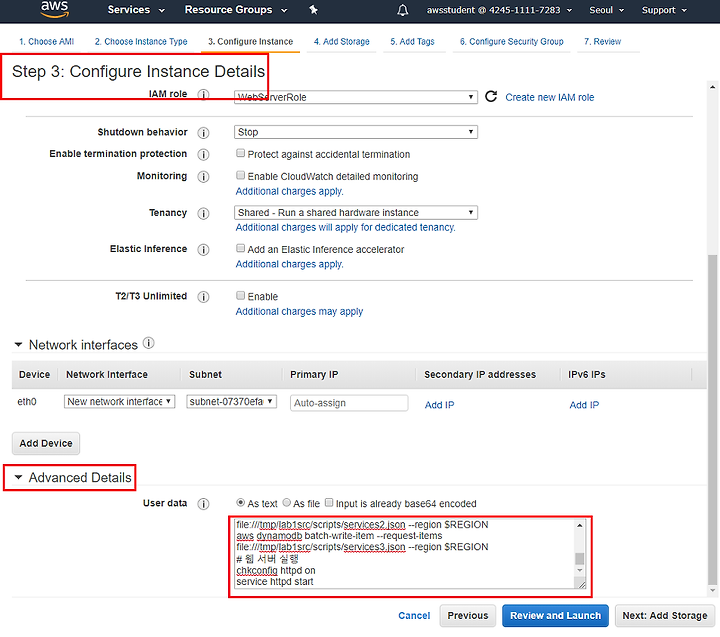Check Protect against accidental termination
The height and width of the screenshot is (637, 720).
pyautogui.click(x=240, y=153)
